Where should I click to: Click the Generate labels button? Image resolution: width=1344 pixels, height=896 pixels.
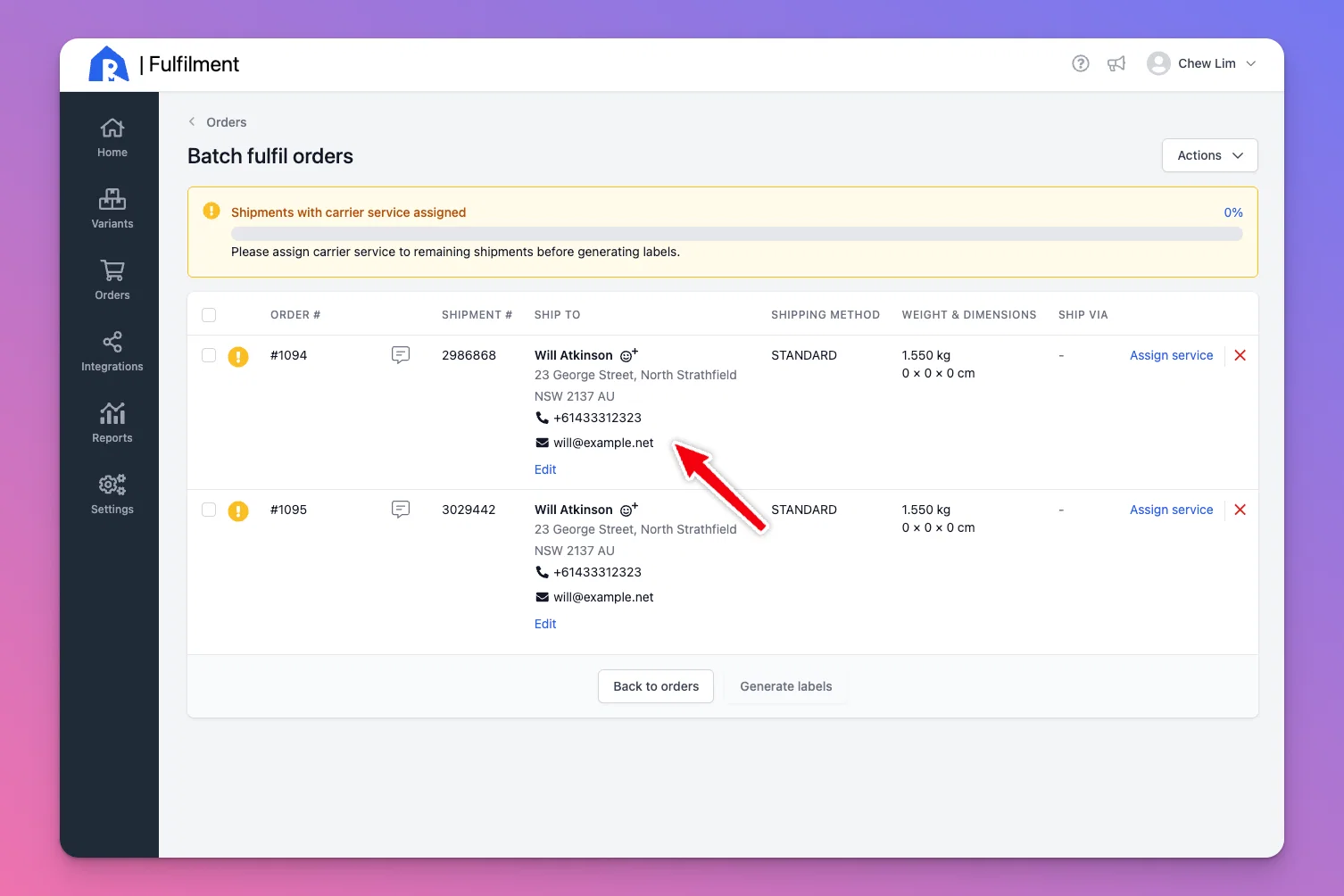(x=785, y=686)
